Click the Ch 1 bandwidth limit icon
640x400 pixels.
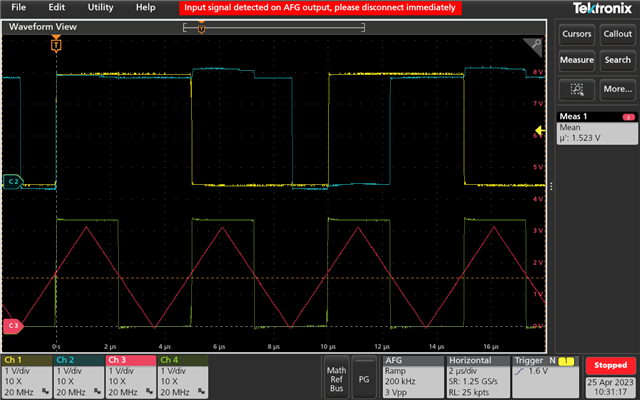[x=45, y=391]
